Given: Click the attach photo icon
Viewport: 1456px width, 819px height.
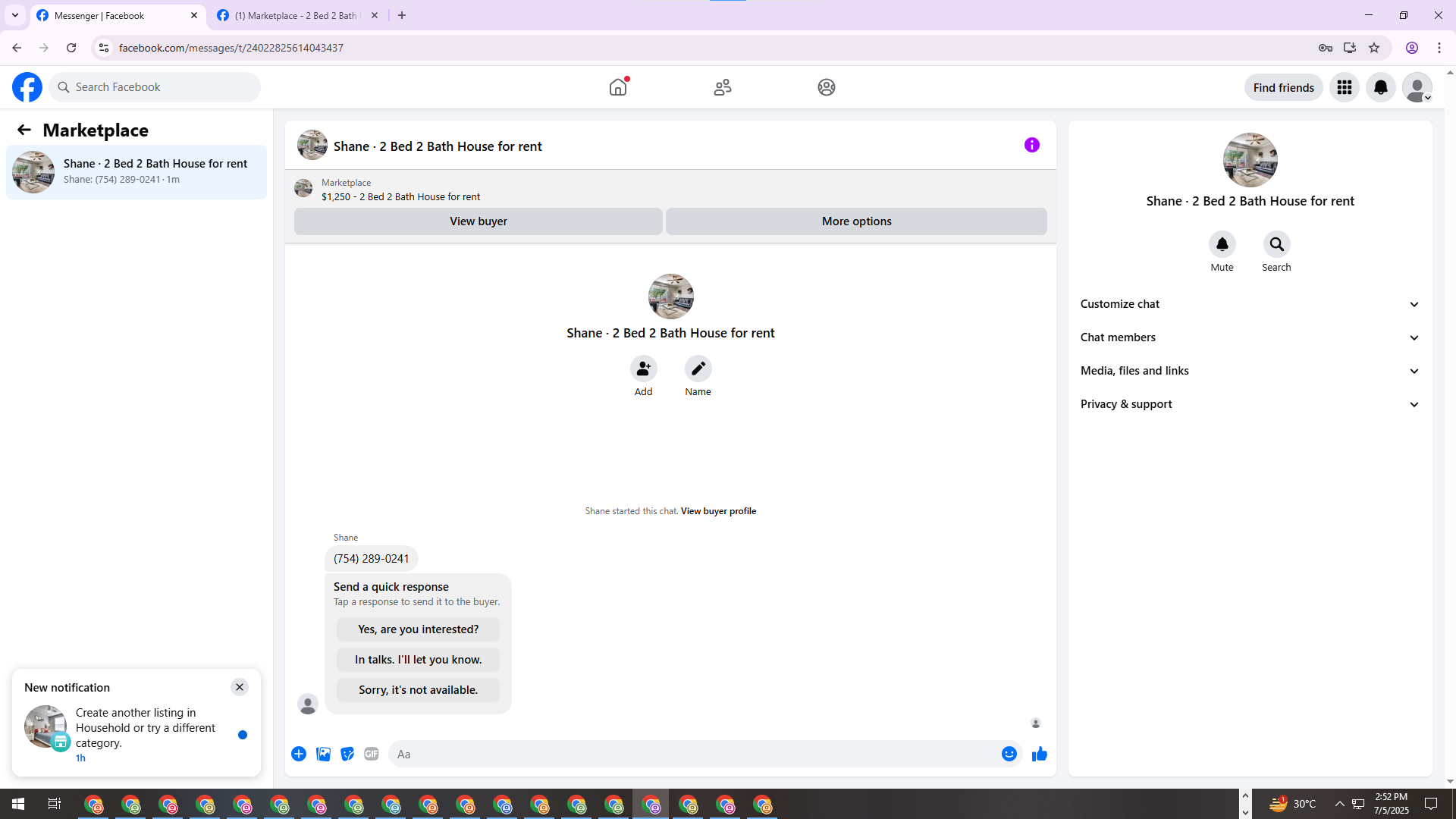Looking at the screenshot, I should point(323,754).
